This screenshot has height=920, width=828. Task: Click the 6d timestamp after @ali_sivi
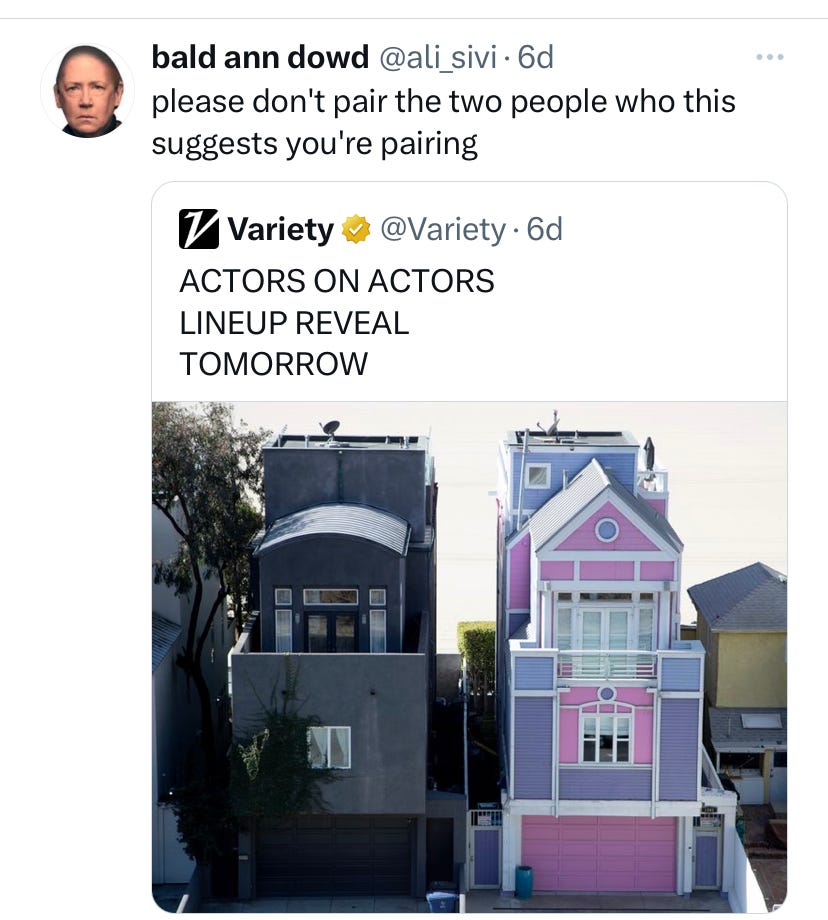pyautogui.click(x=536, y=57)
